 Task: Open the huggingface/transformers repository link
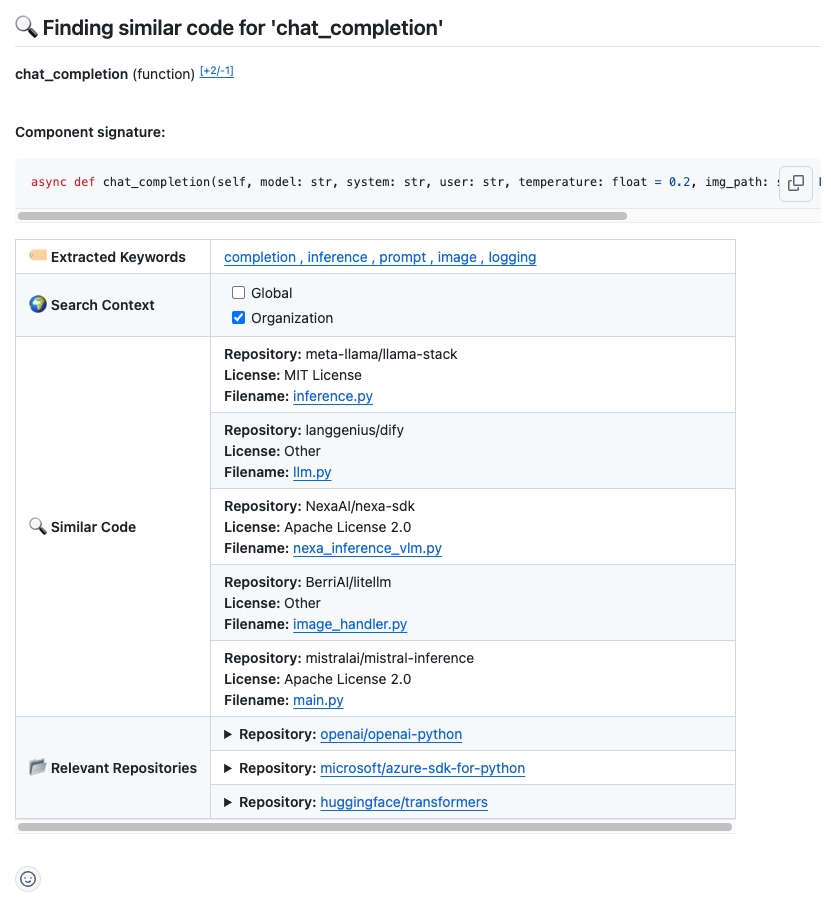point(404,802)
